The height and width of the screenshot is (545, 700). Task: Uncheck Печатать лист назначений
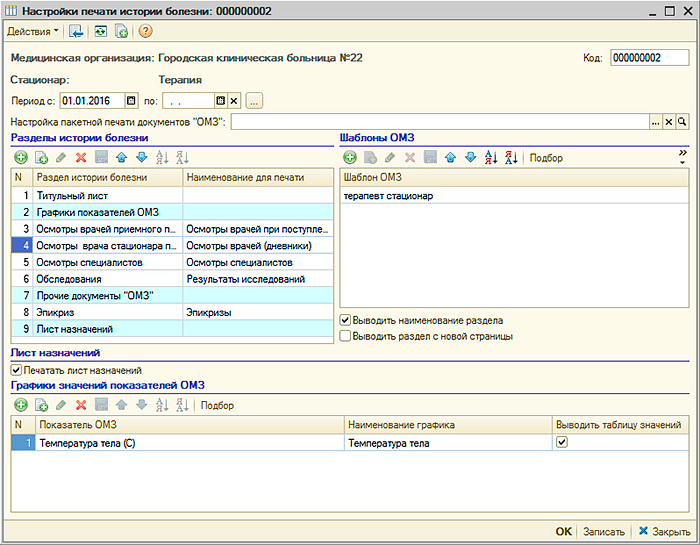16,370
